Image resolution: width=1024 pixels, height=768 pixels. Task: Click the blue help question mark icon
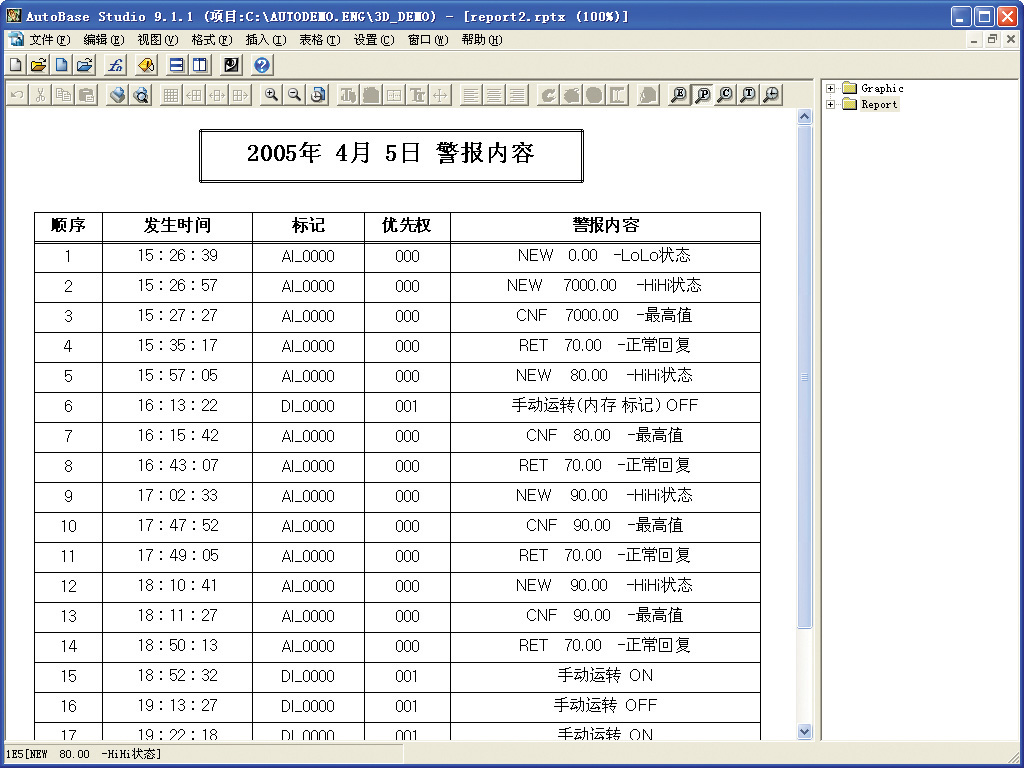262,65
